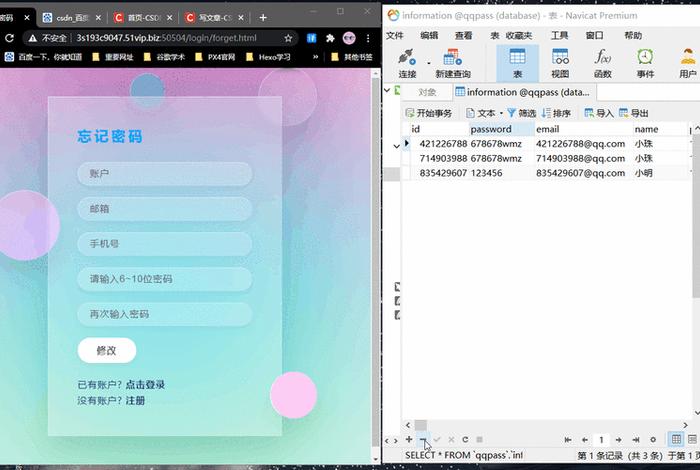Click the 筛选 (Filter) tool
This screenshot has height=470, width=700.
point(521,113)
